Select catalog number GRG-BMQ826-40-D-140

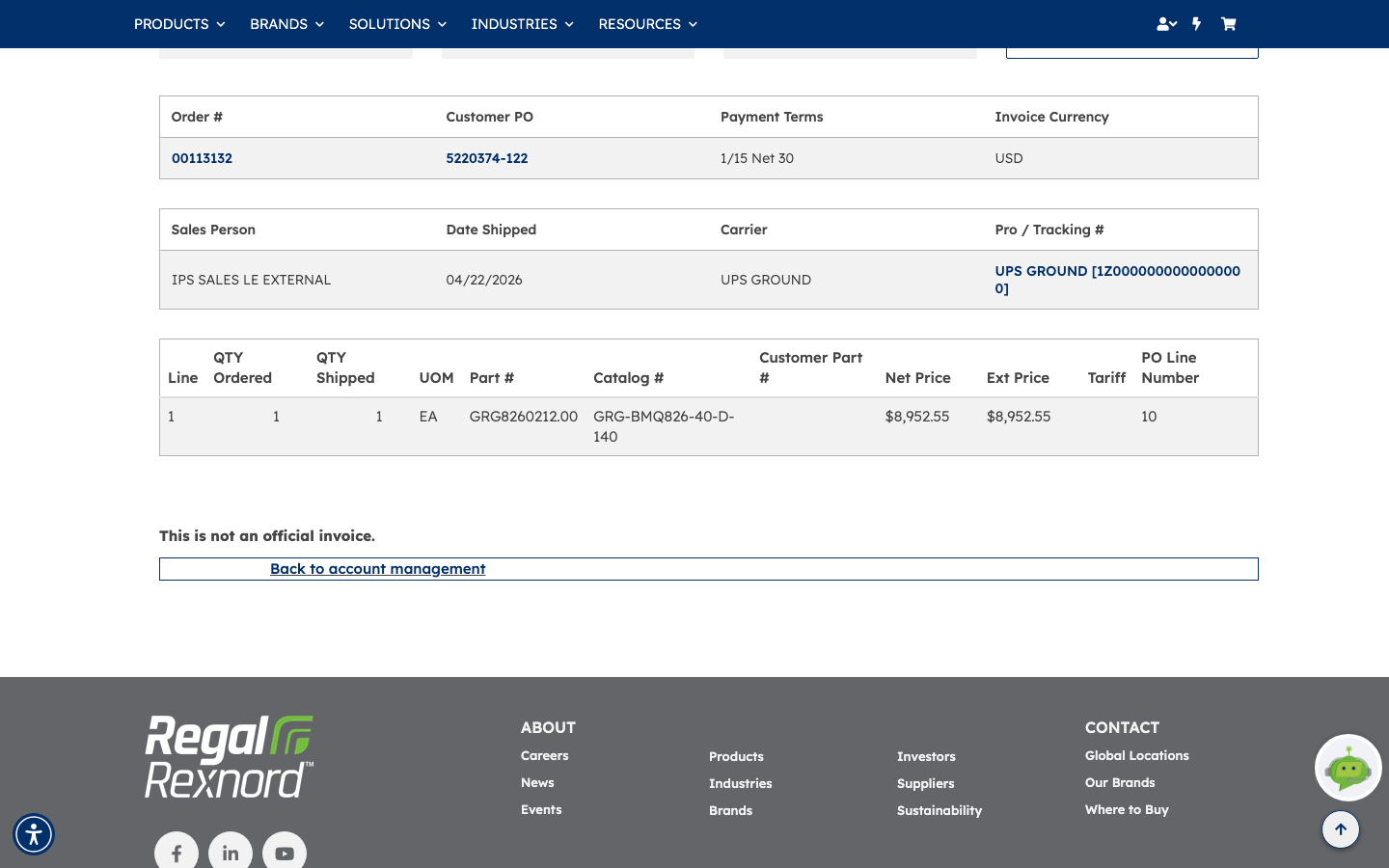[664, 426]
